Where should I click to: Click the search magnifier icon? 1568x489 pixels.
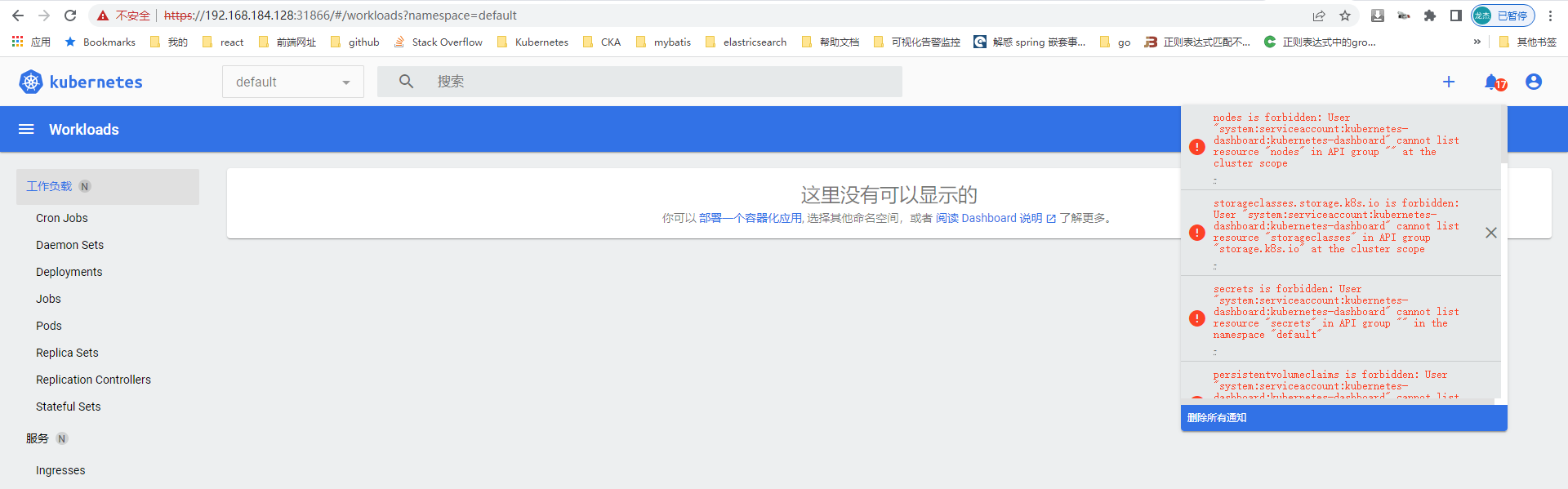coord(406,82)
